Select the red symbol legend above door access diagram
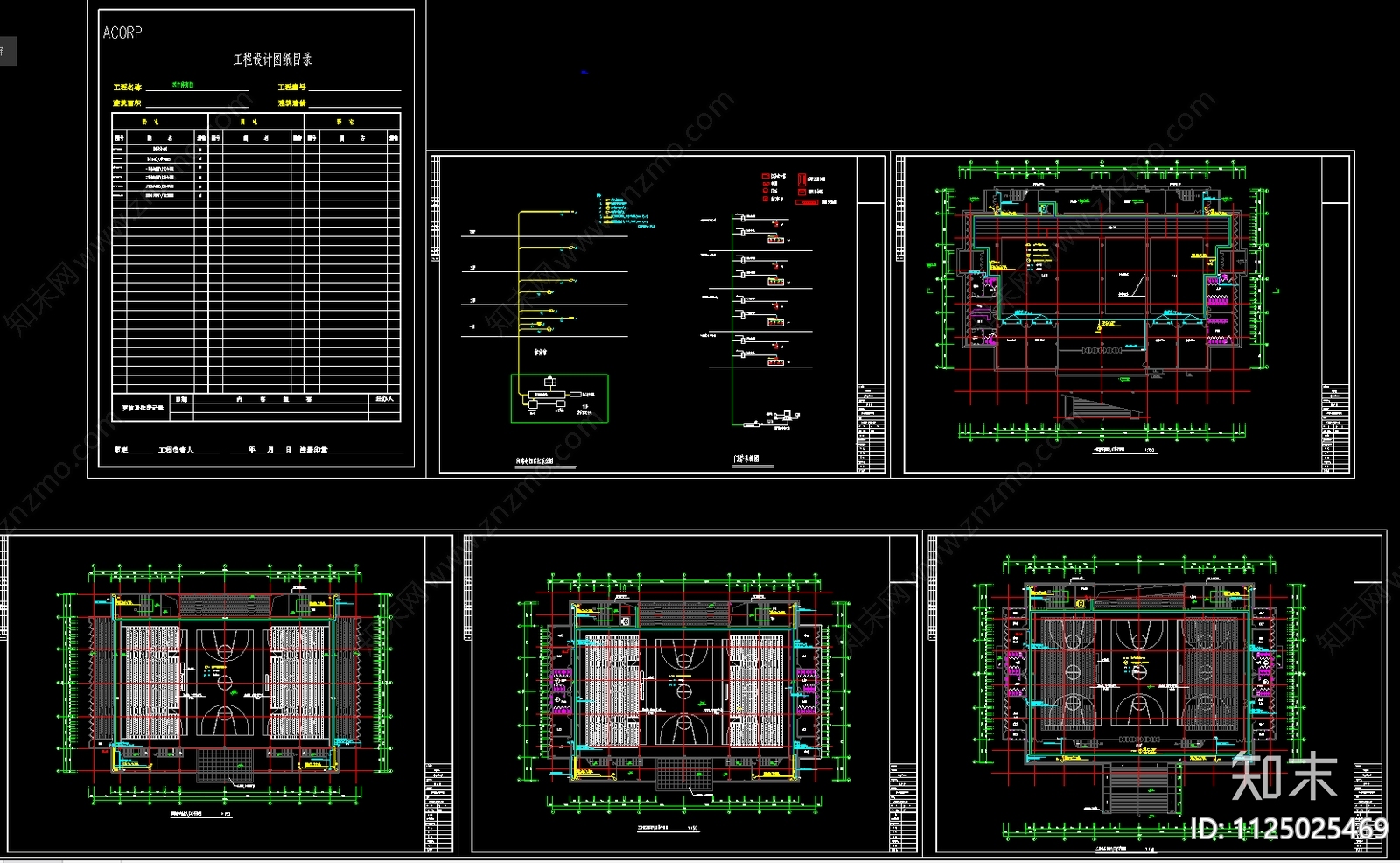 point(800,188)
